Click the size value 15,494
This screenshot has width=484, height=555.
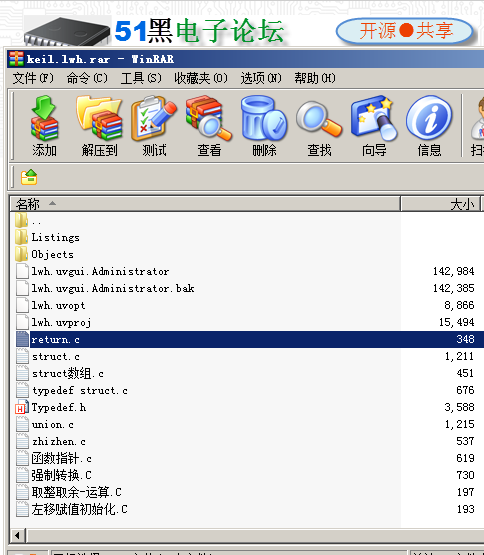[x=456, y=322]
